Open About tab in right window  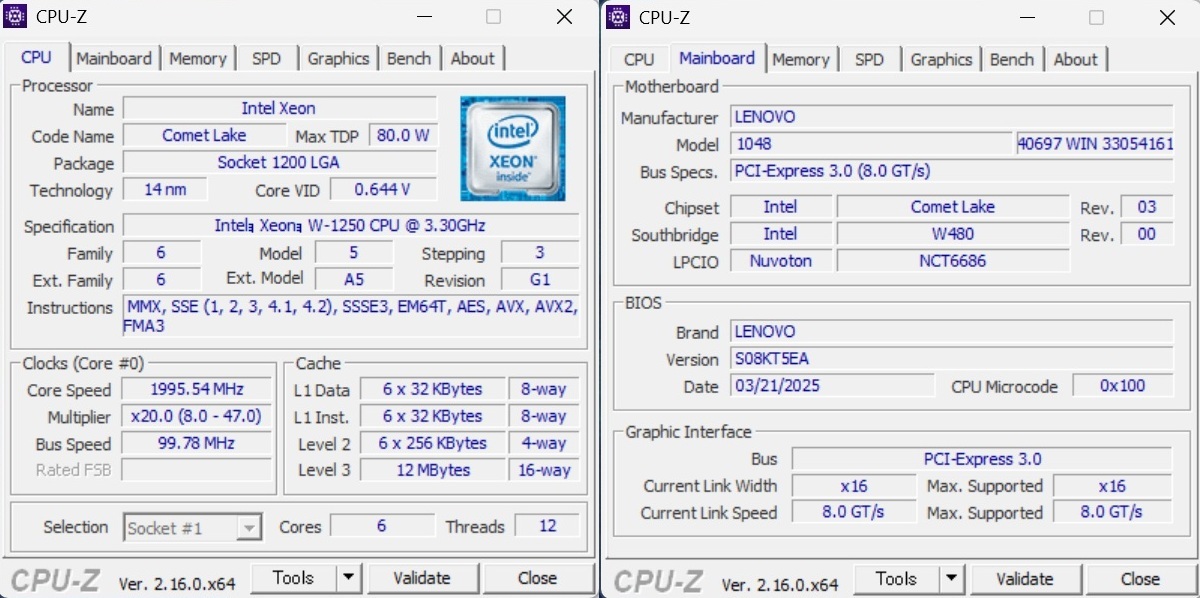coord(1075,59)
